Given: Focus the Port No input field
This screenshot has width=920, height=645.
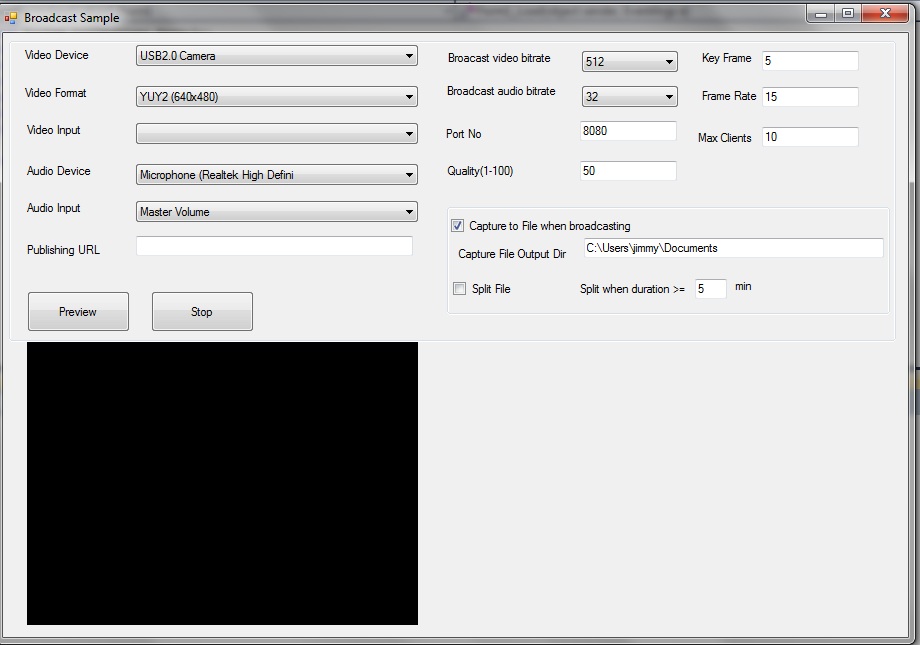Looking at the screenshot, I should tap(628, 131).
